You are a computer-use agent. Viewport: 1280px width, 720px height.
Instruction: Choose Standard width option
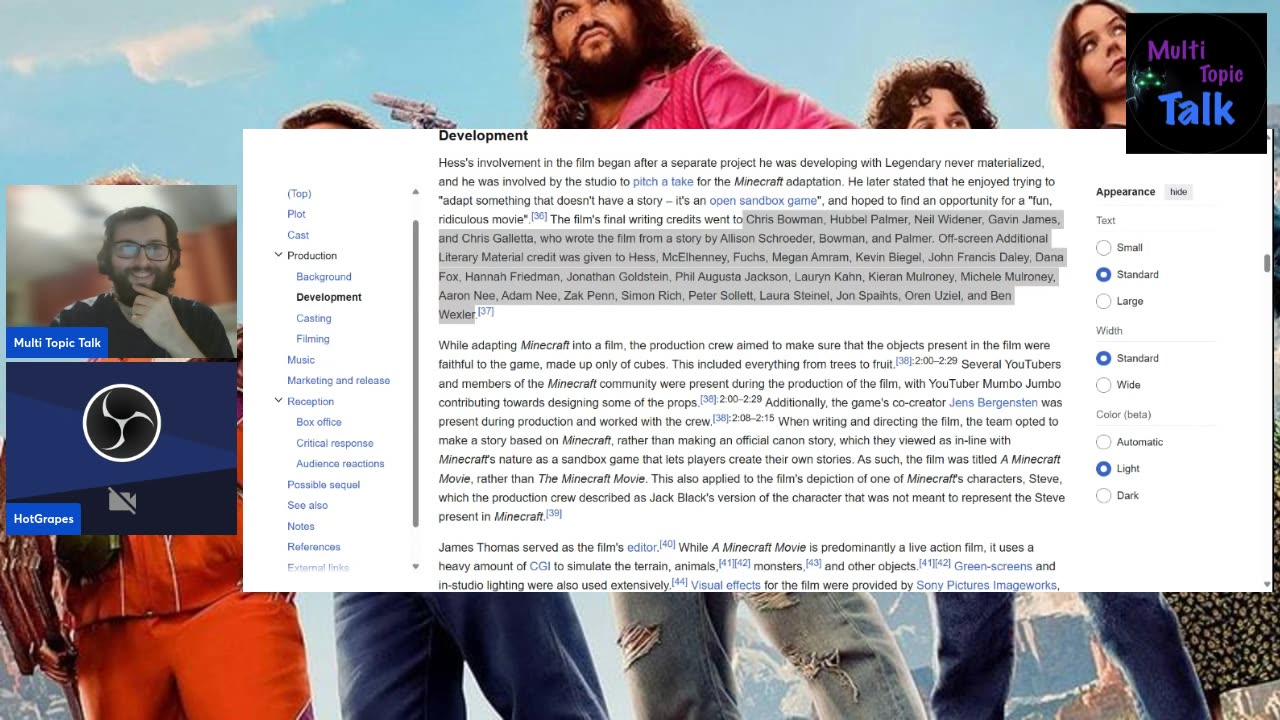[x=1104, y=358]
